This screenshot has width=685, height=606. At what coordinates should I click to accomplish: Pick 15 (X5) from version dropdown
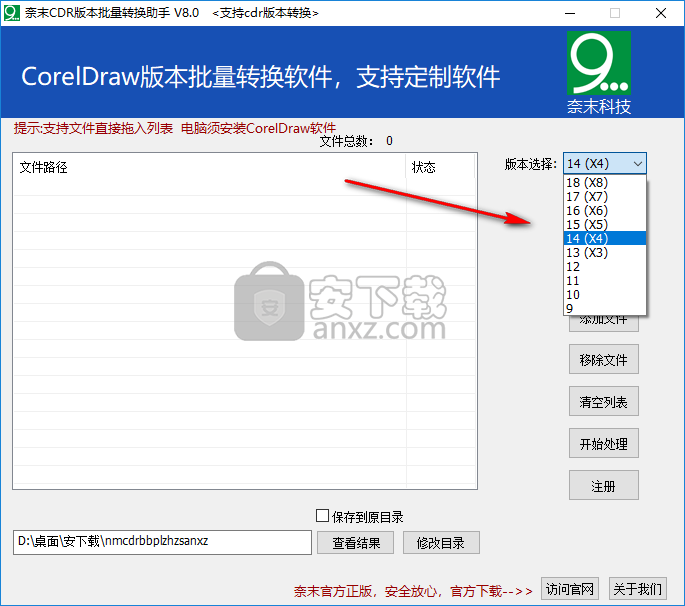click(x=586, y=225)
